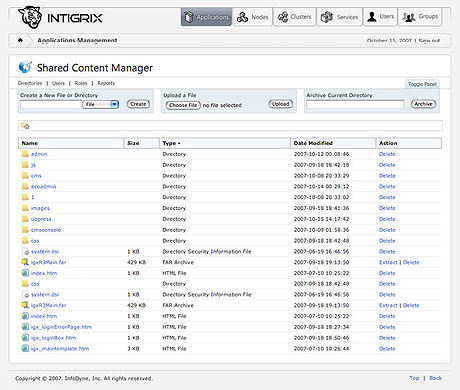Click the admin directory folder icon

point(25,154)
